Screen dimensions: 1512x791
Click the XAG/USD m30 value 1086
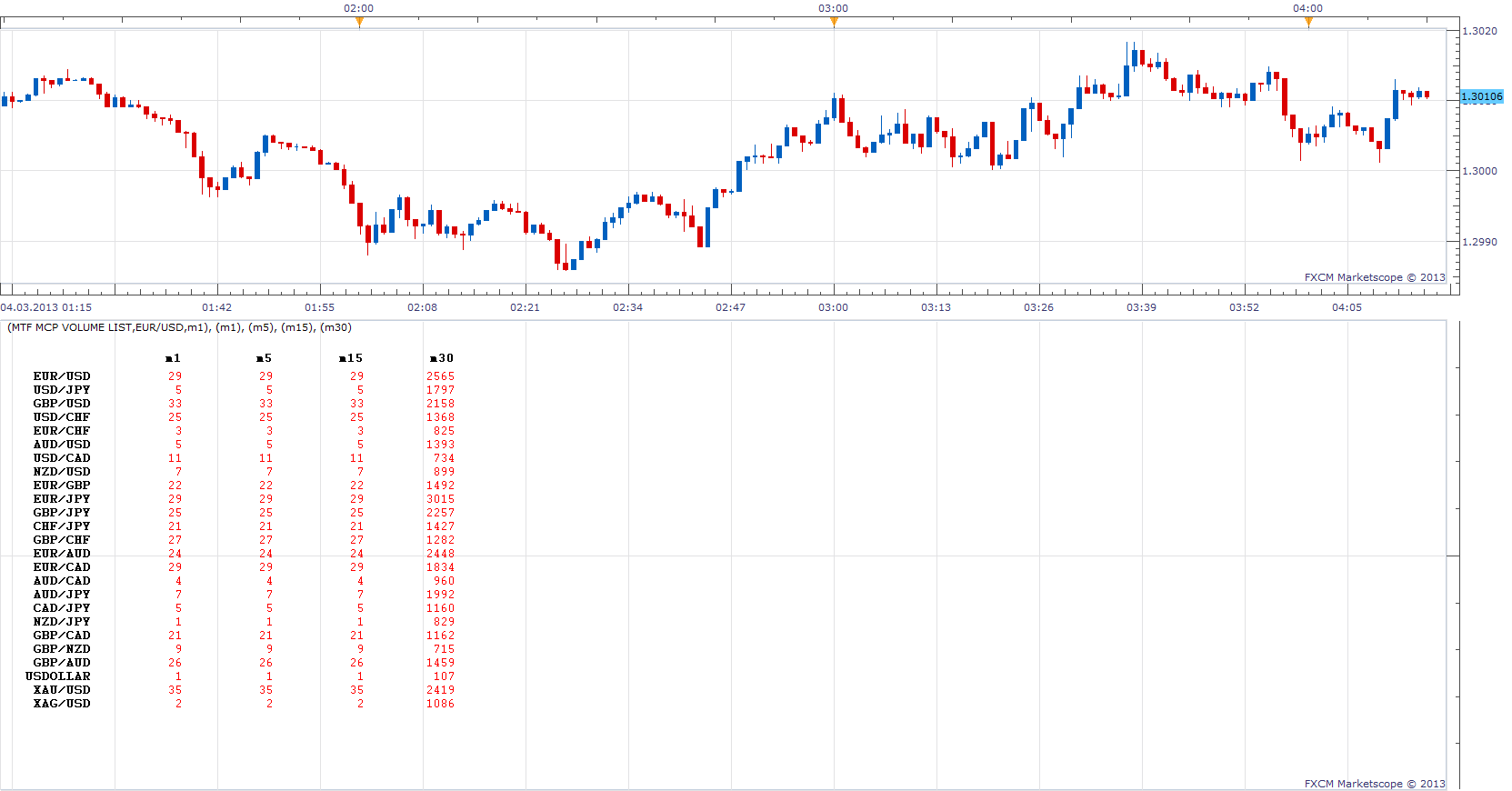click(x=440, y=704)
